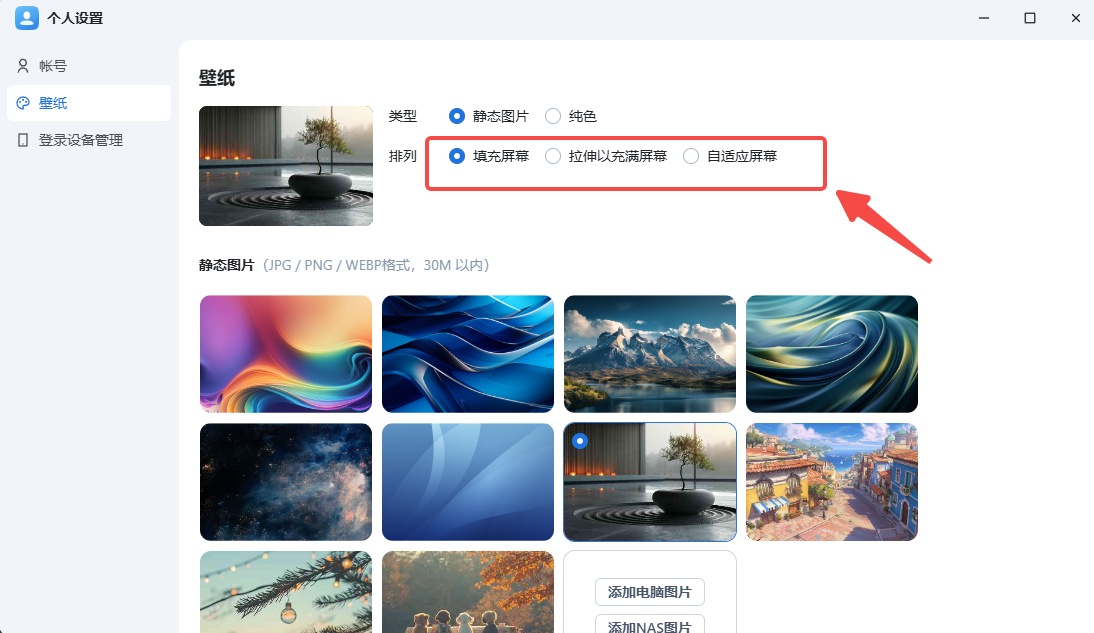This screenshot has width=1094, height=633.
Task: Select 静态图片 wallpaper type
Action: click(x=457, y=117)
